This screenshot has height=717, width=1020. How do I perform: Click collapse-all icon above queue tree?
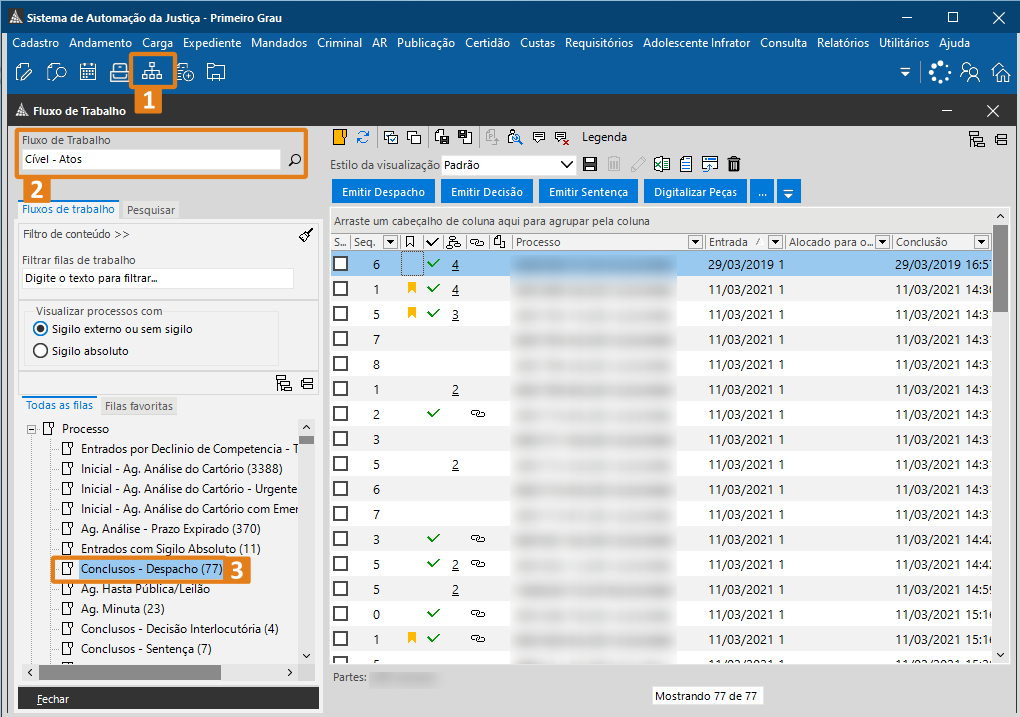(x=307, y=384)
